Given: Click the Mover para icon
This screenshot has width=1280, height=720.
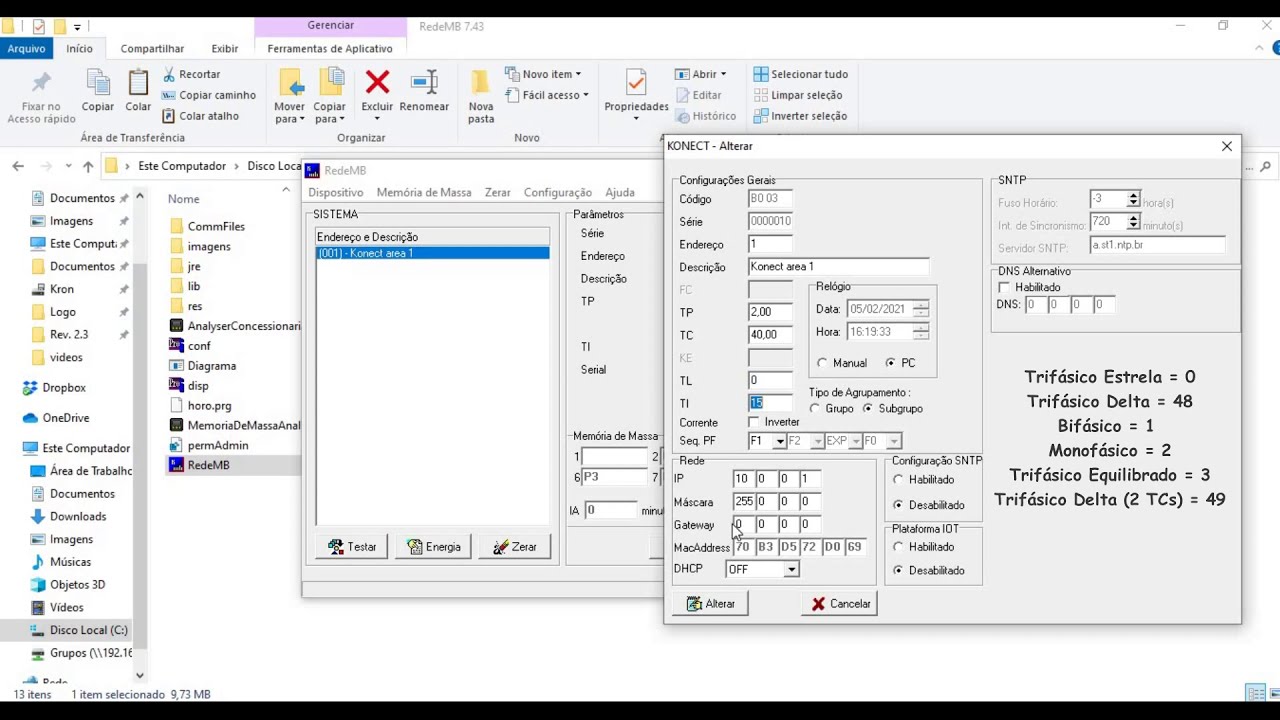Looking at the screenshot, I should tap(290, 83).
